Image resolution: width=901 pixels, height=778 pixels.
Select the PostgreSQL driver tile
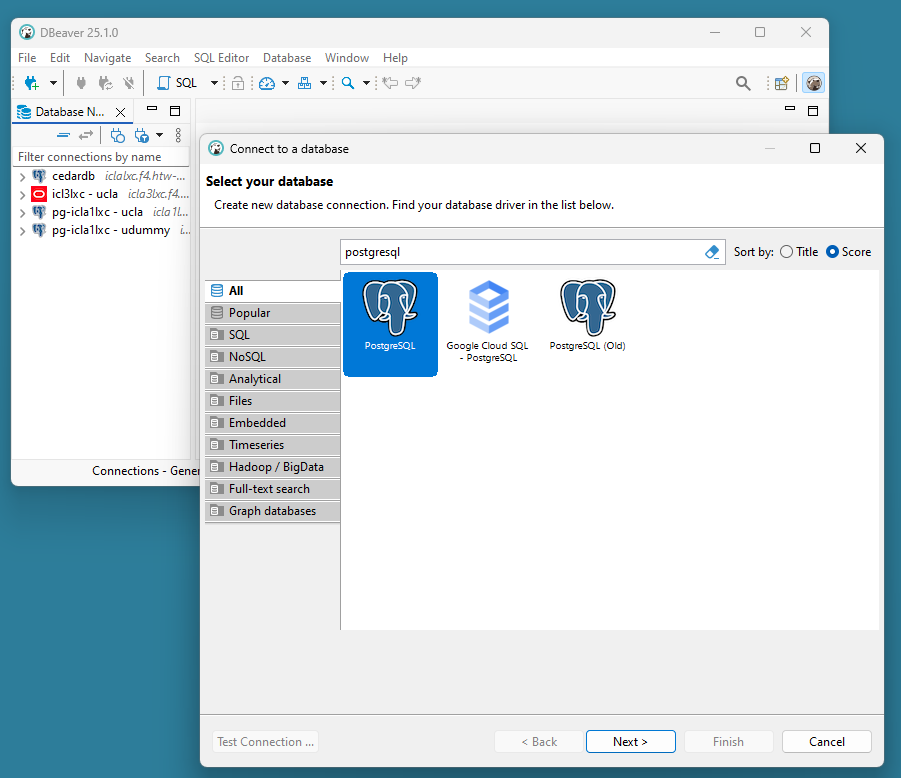tap(390, 324)
